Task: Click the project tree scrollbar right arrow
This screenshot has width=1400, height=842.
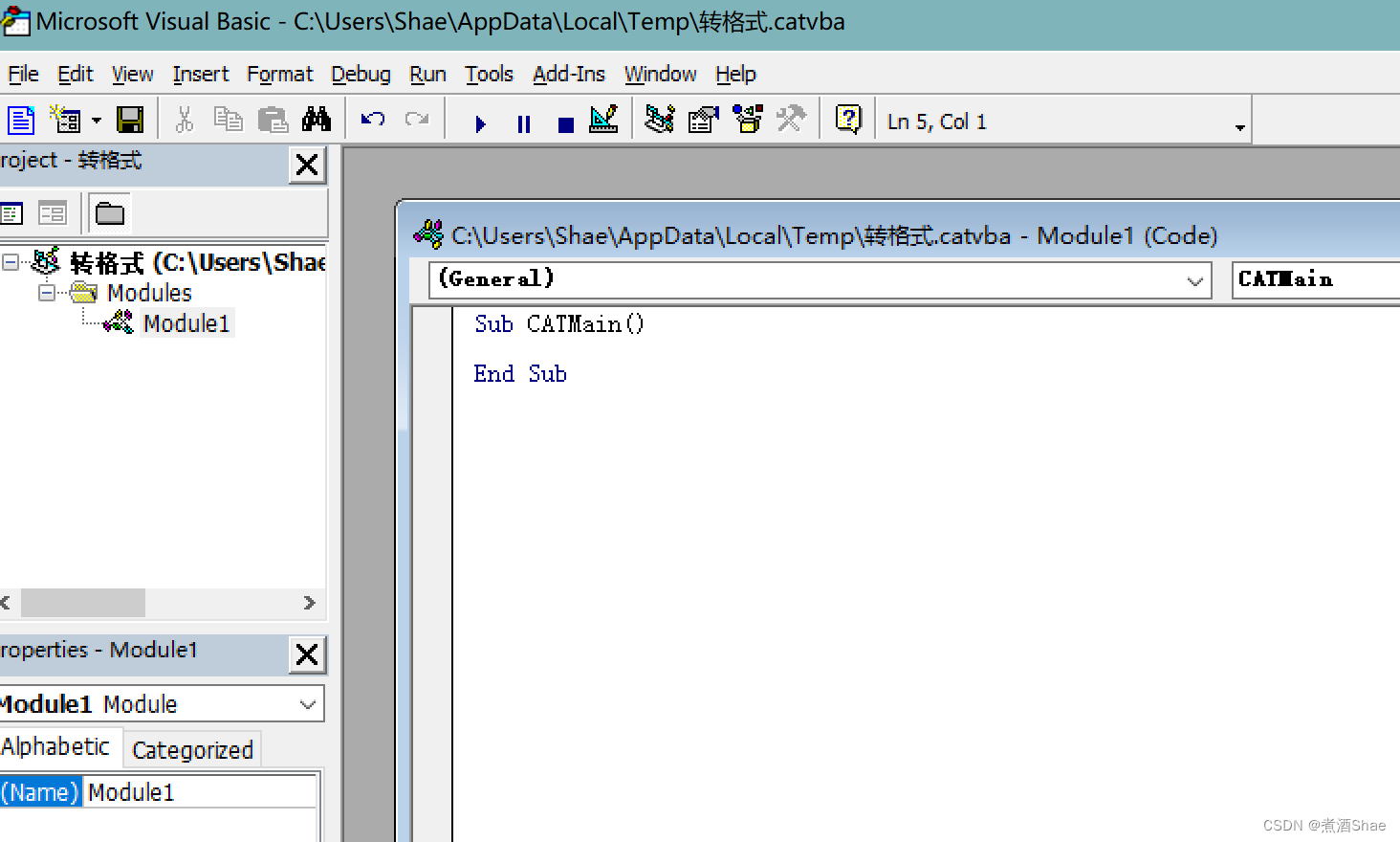Action: coord(309,603)
